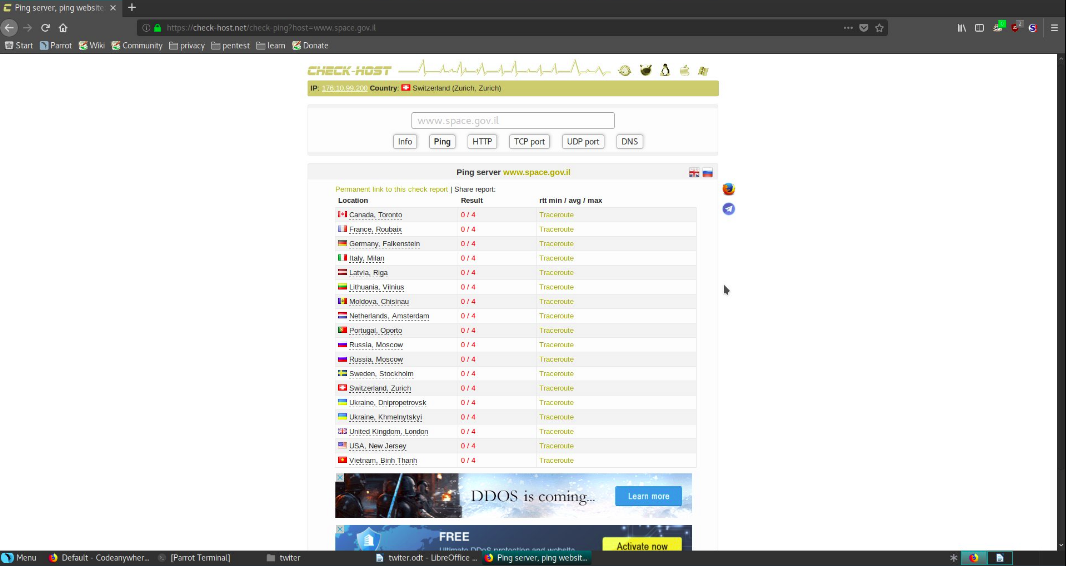The width and height of the screenshot is (1066, 566).
Task: Open the Firefox Library icon
Action: click(x=961, y=28)
